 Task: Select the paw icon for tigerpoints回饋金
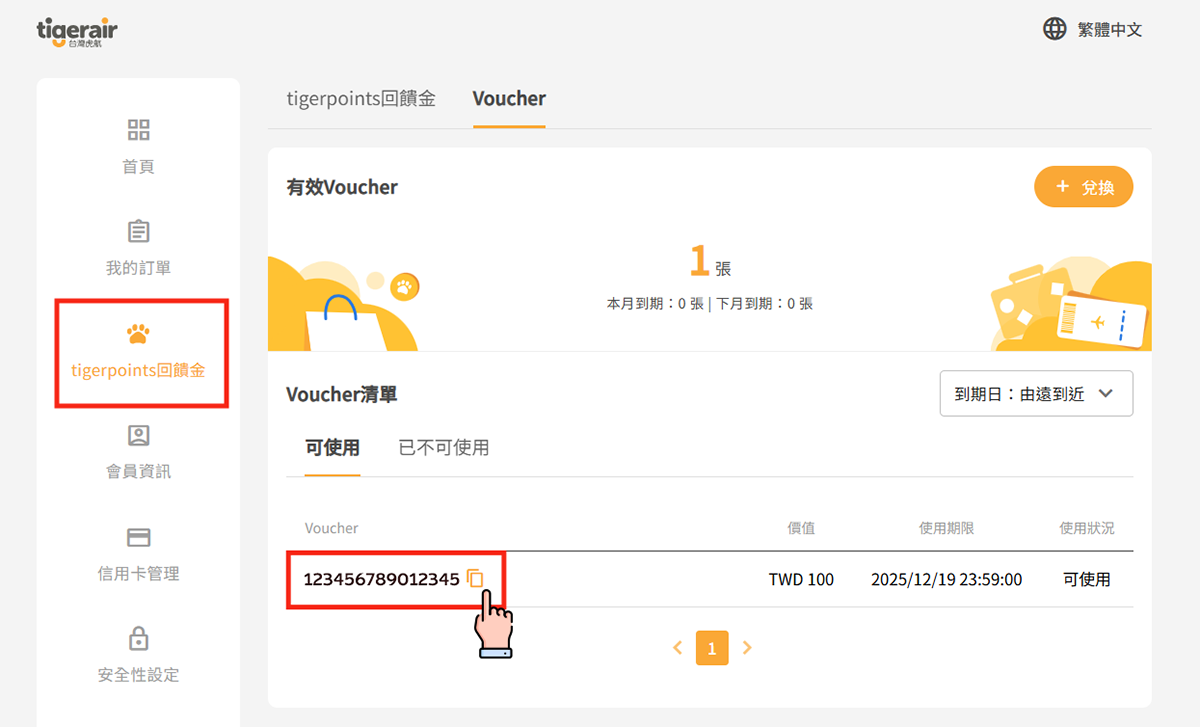click(138, 334)
